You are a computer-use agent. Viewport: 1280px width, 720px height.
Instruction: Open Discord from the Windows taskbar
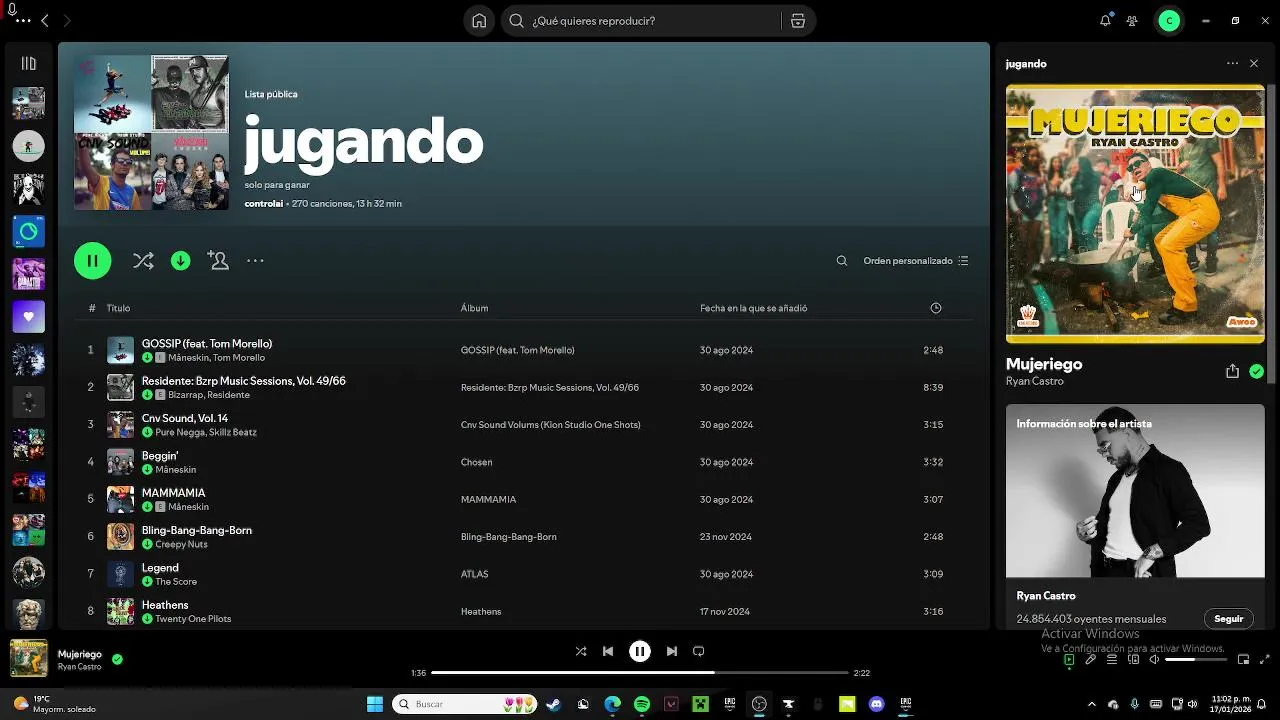click(877, 704)
